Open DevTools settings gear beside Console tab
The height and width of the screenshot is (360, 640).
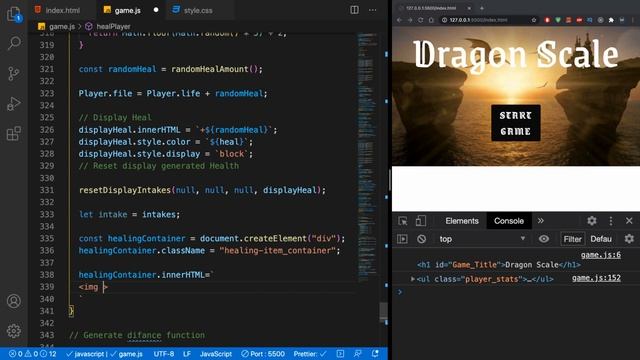point(592,221)
